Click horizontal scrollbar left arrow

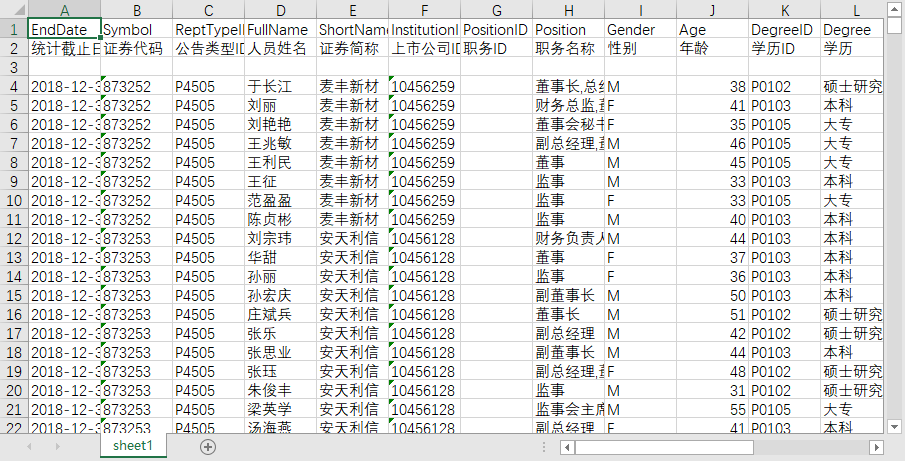[567, 447]
